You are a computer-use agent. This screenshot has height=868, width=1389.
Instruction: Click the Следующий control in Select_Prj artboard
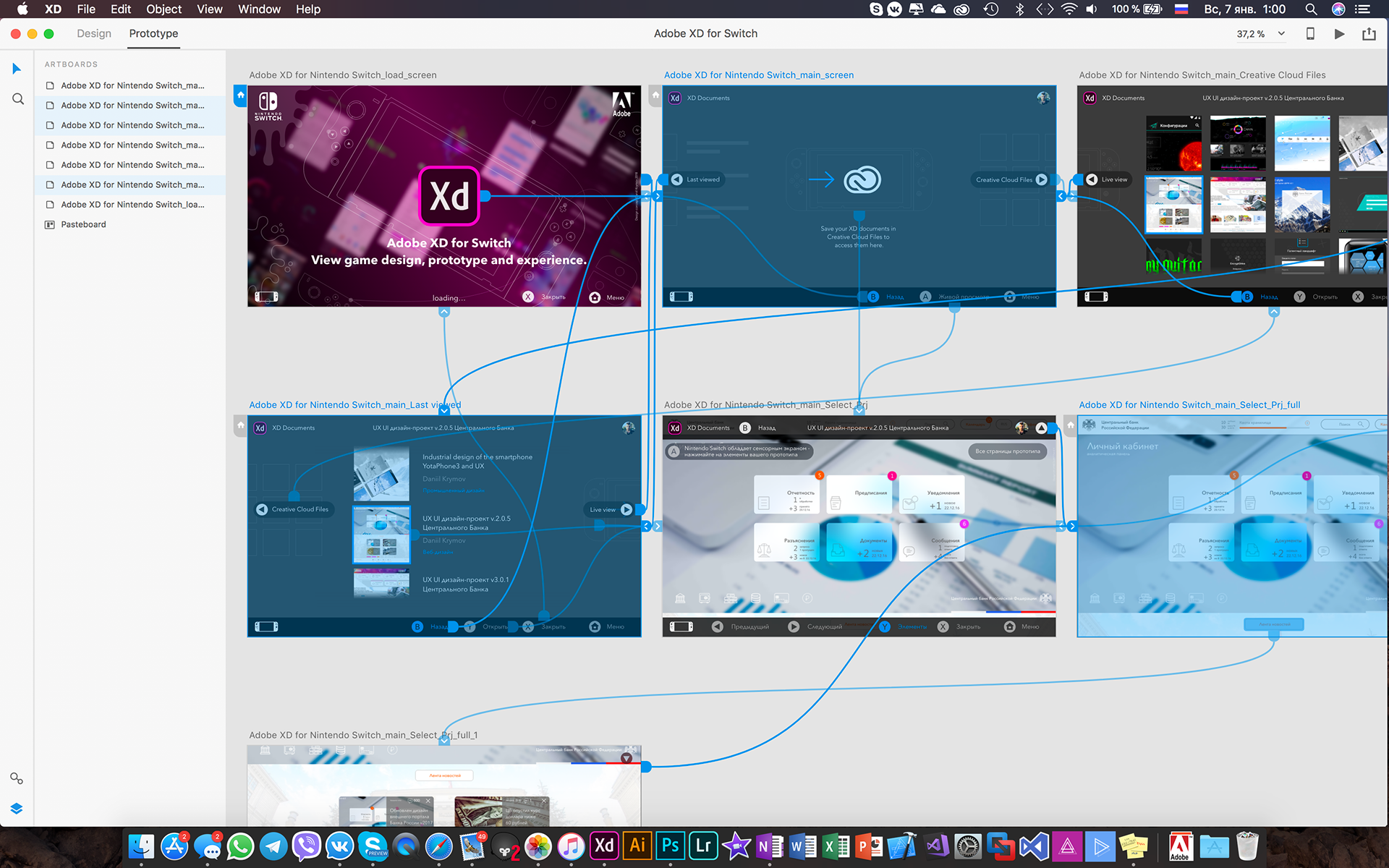(x=815, y=626)
